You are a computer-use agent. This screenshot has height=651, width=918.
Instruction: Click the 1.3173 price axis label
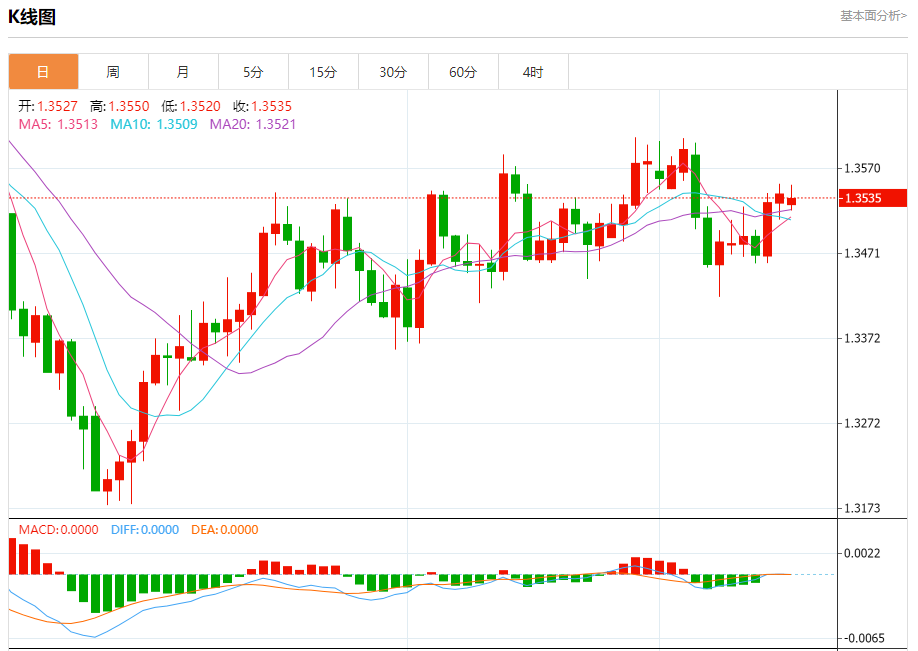coord(862,508)
